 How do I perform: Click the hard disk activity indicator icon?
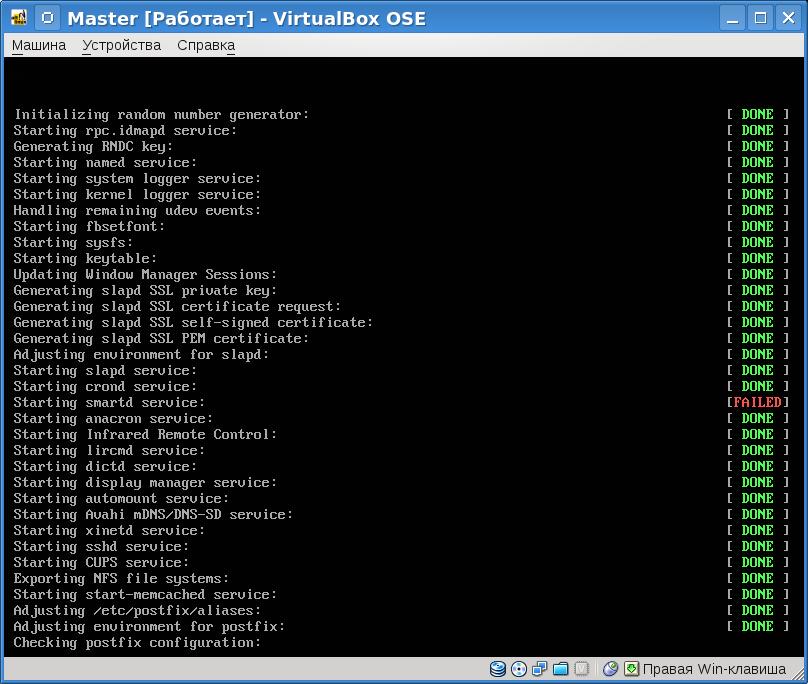pos(498,669)
